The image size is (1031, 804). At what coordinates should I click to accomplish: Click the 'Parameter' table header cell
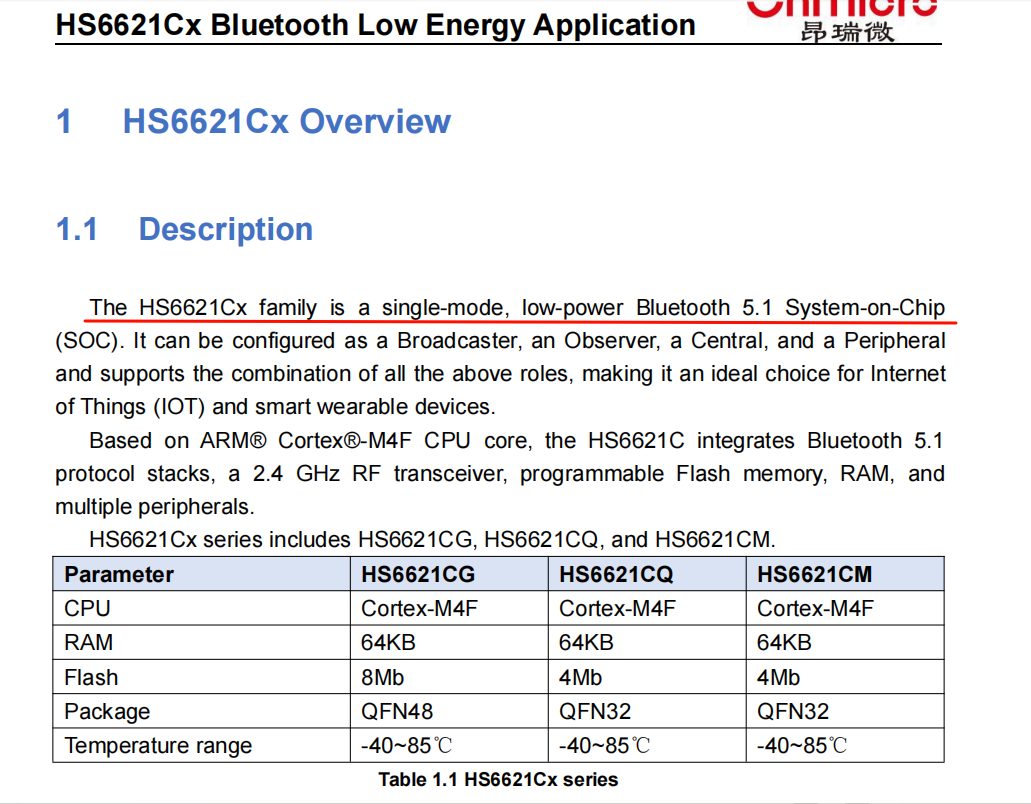[201, 574]
